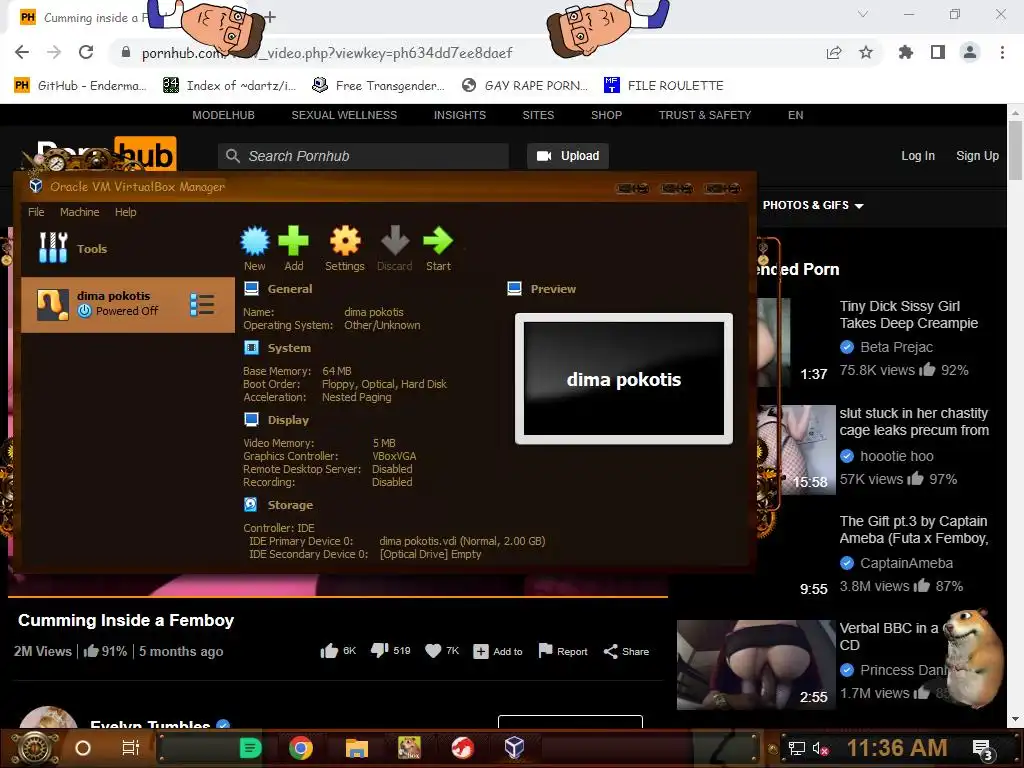1024x768 pixels.
Task: Click the Storage section header
Action: pyautogui.click(x=290, y=505)
